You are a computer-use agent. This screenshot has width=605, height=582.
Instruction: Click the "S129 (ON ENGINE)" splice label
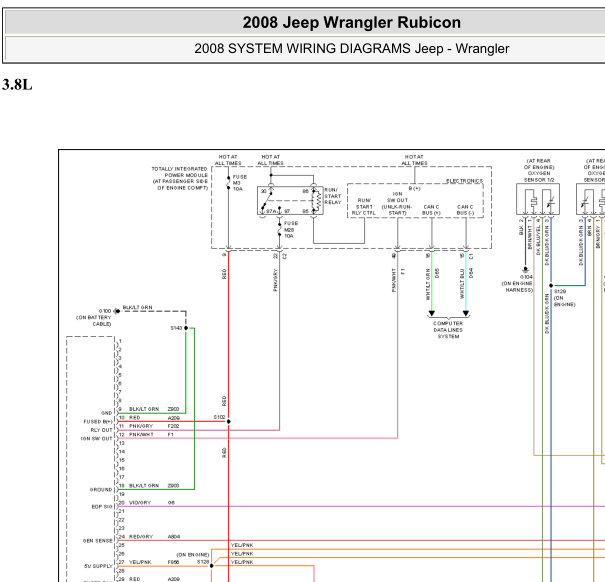pos(564,298)
